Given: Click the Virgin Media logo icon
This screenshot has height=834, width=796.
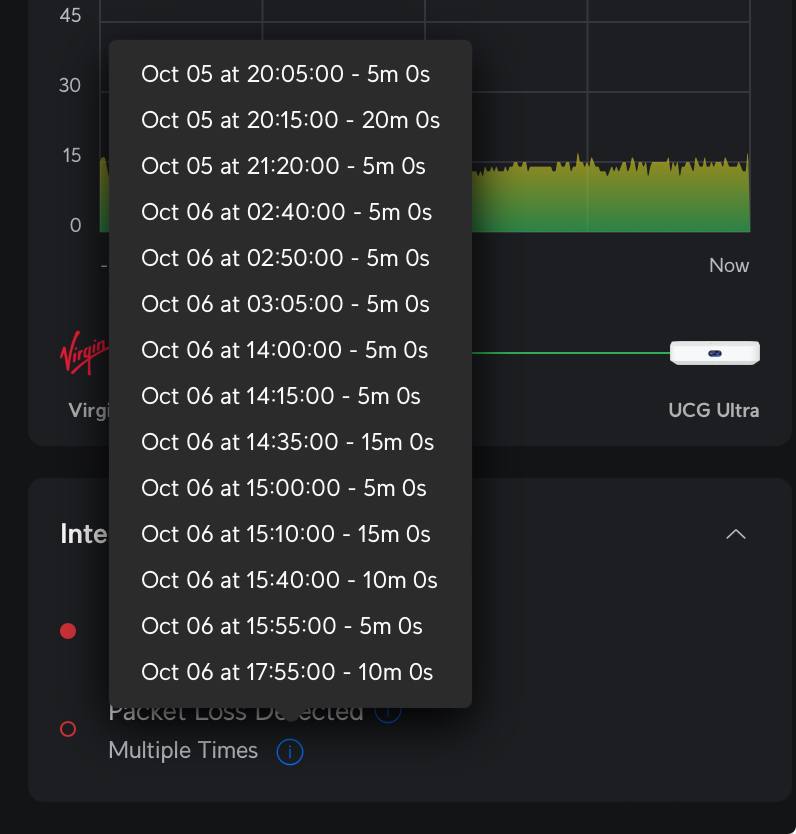Looking at the screenshot, I should click(x=85, y=355).
